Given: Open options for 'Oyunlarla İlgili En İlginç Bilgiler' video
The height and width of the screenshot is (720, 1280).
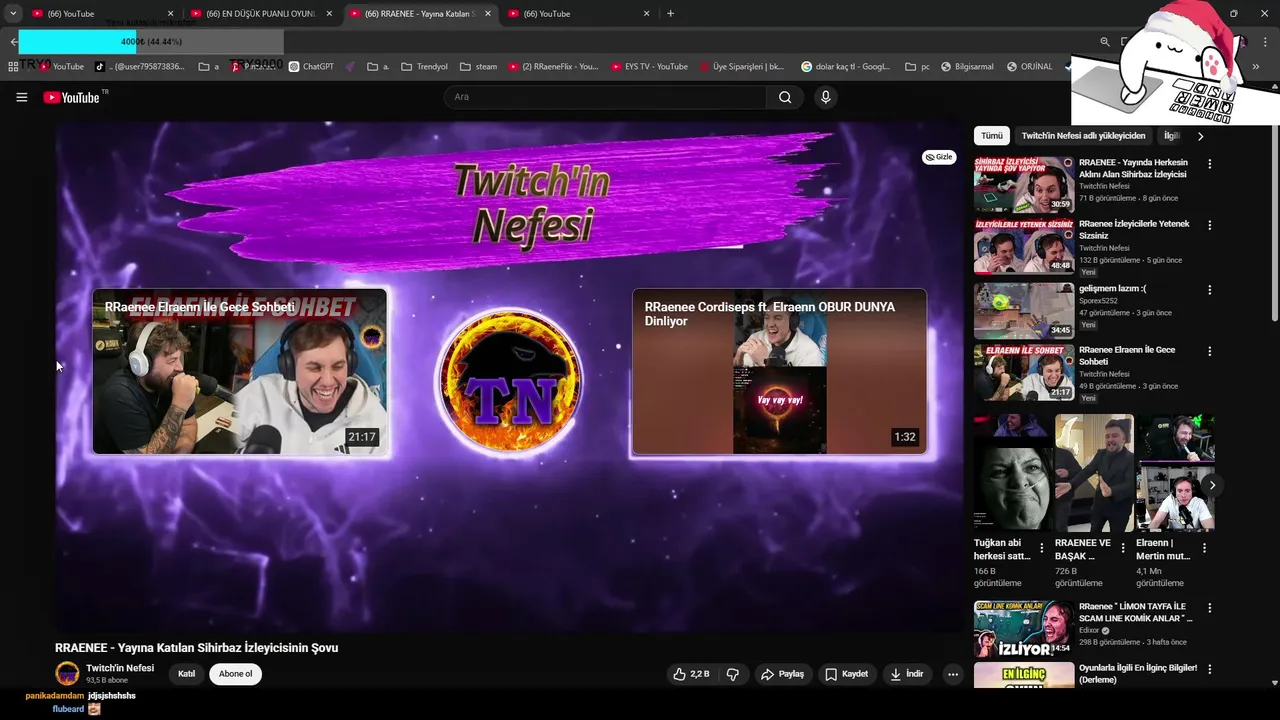Looking at the screenshot, I should 1209,670.
